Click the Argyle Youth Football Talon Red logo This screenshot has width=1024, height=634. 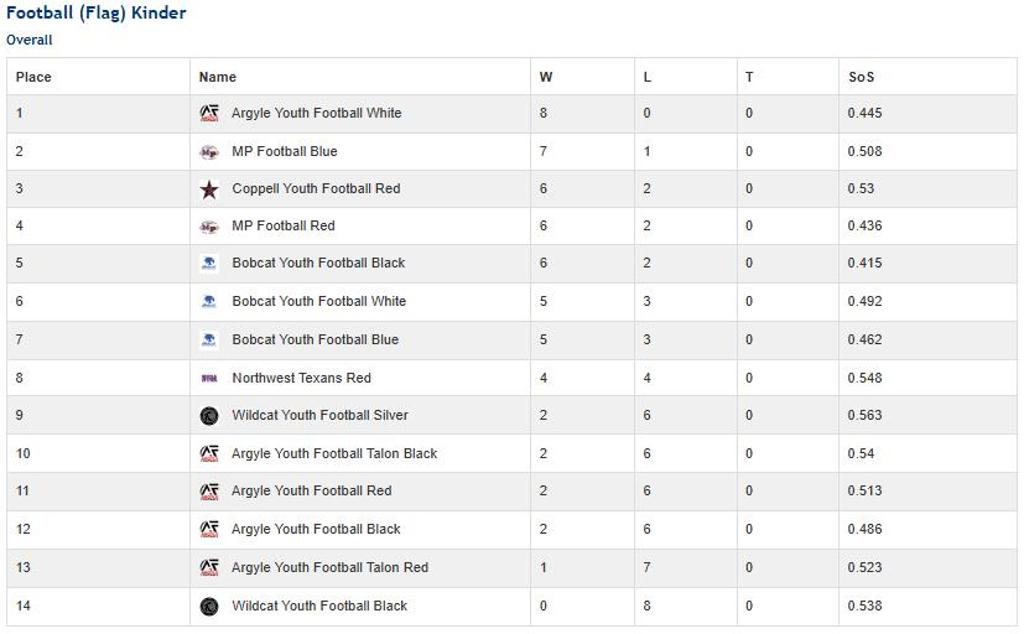point(209,568)
